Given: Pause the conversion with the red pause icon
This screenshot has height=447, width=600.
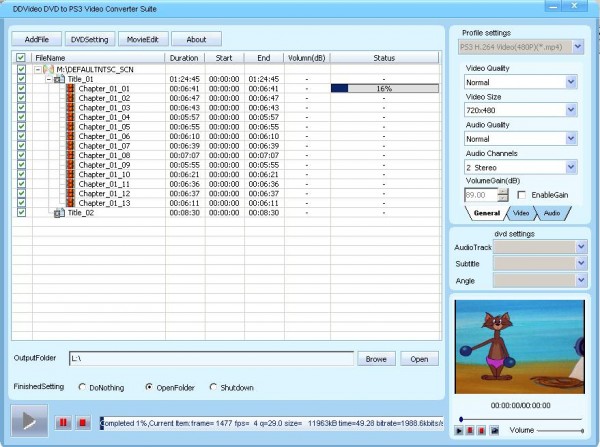Looking at the screenshot, I should (x=62, y=424).
